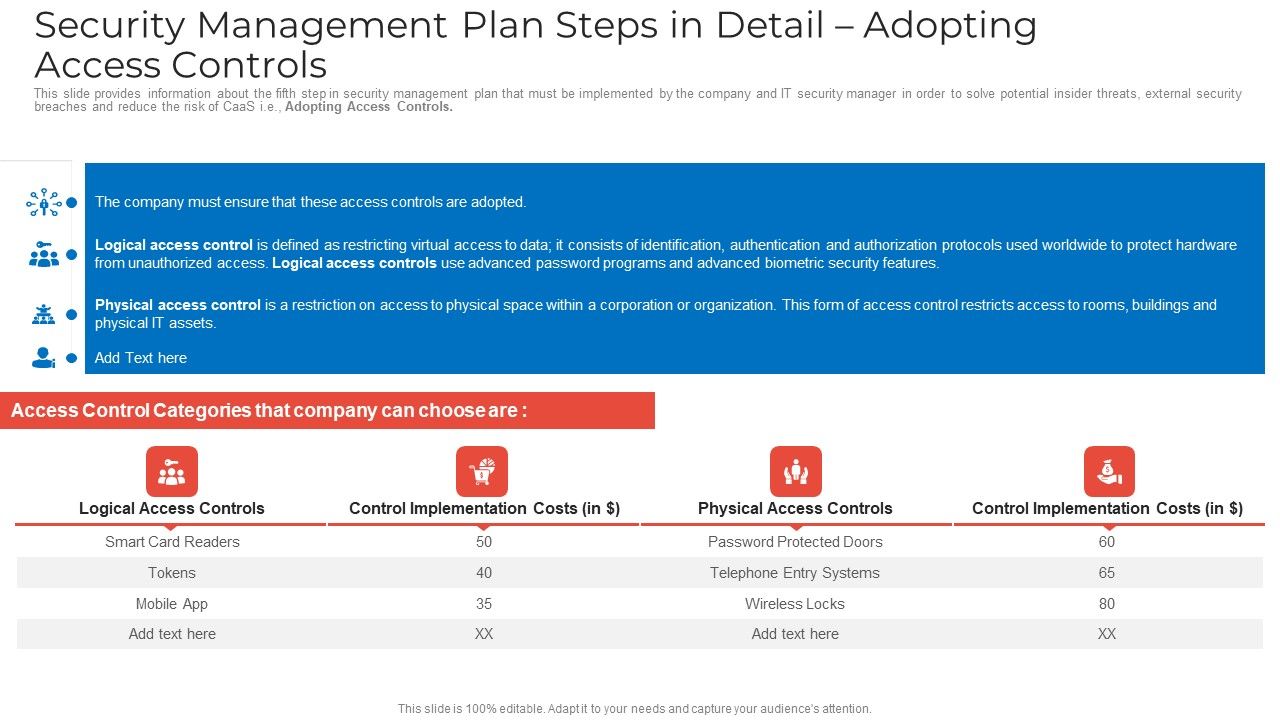The image size is (1280, 720).
Task: Select the Logical Access Controls column header
Action: tap(171, 508)
